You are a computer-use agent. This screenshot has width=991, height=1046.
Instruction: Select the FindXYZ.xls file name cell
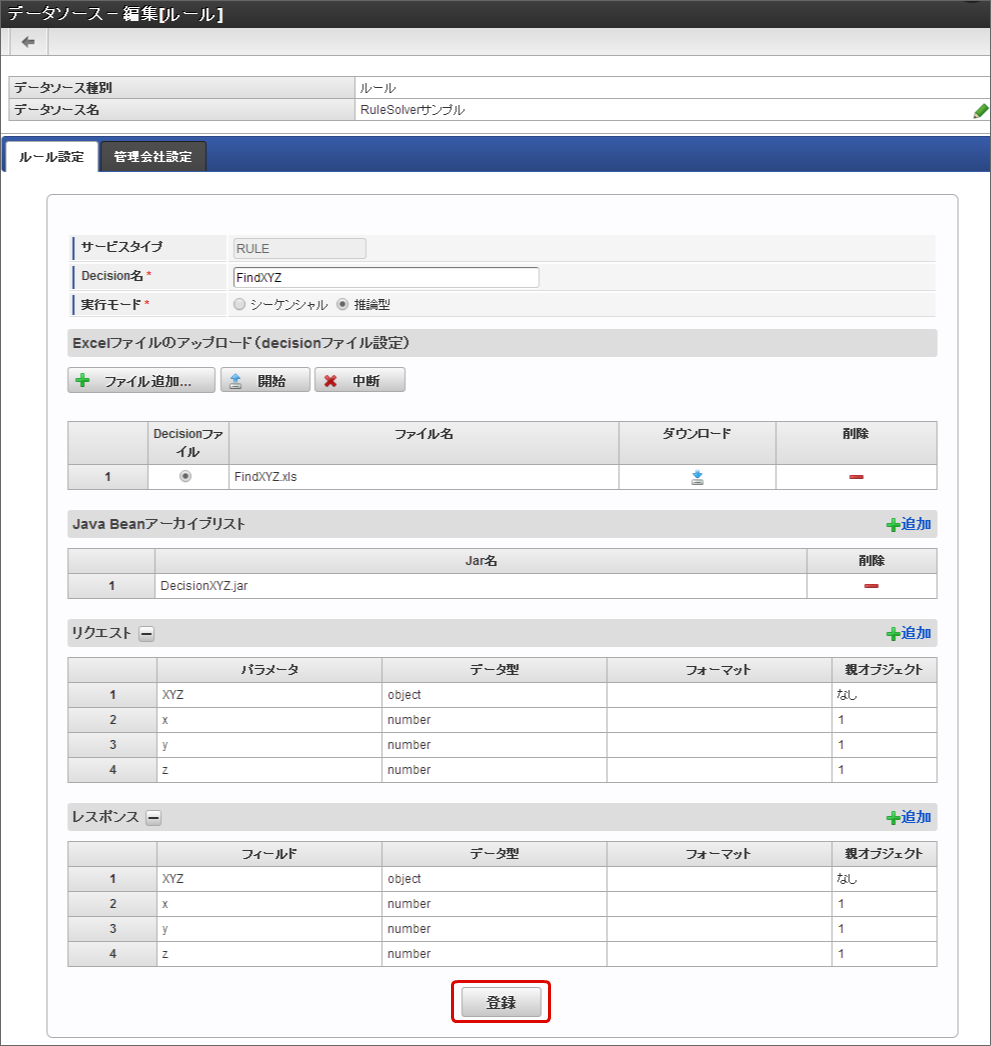tap(423, 477)
